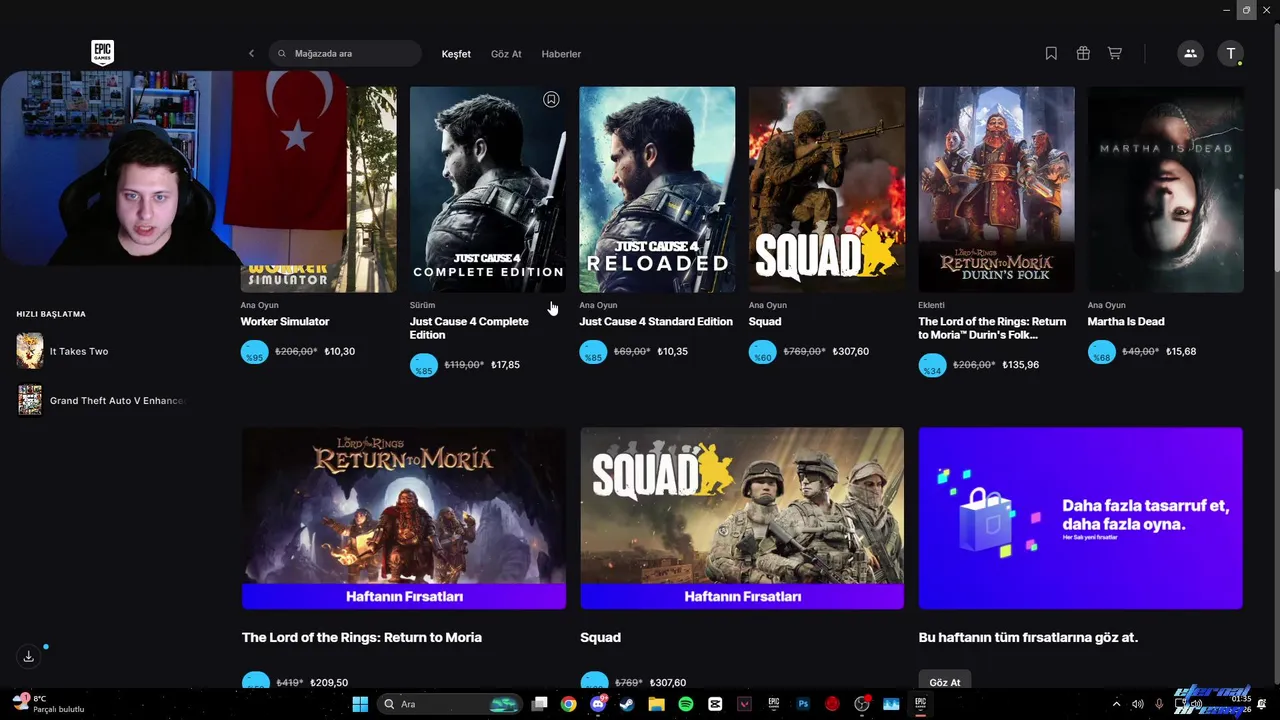Click the taskbar Ara search box
This screenshot has height=720, width=1280.
(451, 704)
